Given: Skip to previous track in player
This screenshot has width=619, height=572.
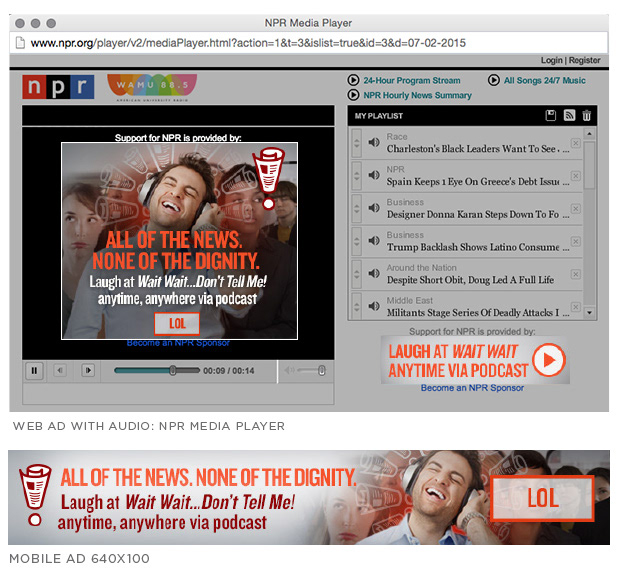Looking at the screenshot, I should point(60,370).
